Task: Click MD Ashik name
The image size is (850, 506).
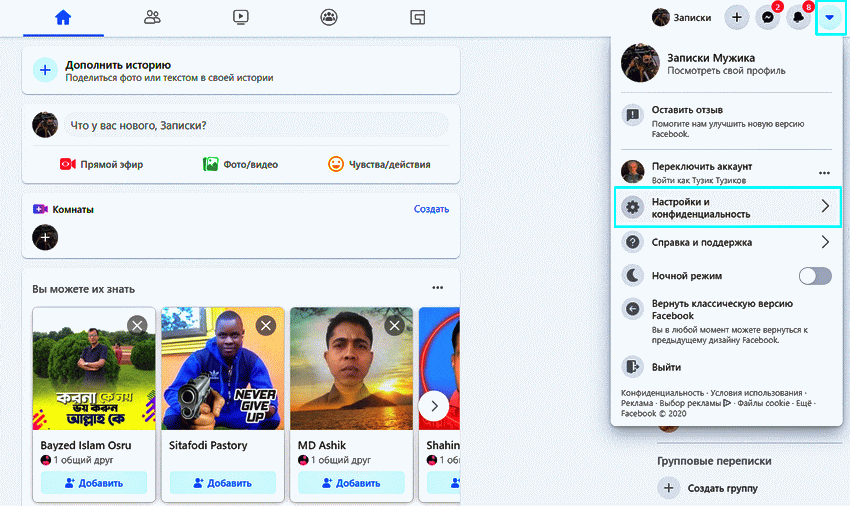Action: point(321,445)
